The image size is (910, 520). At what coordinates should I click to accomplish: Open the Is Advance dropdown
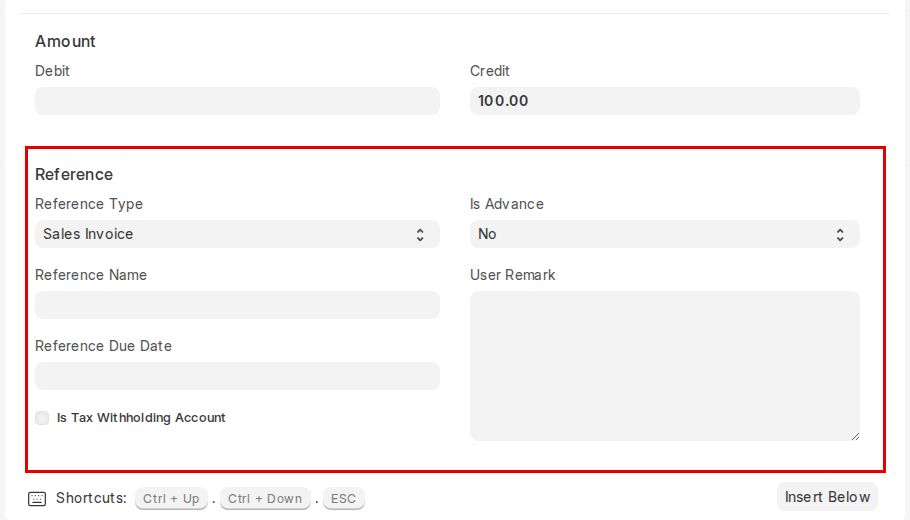(665, 234)
